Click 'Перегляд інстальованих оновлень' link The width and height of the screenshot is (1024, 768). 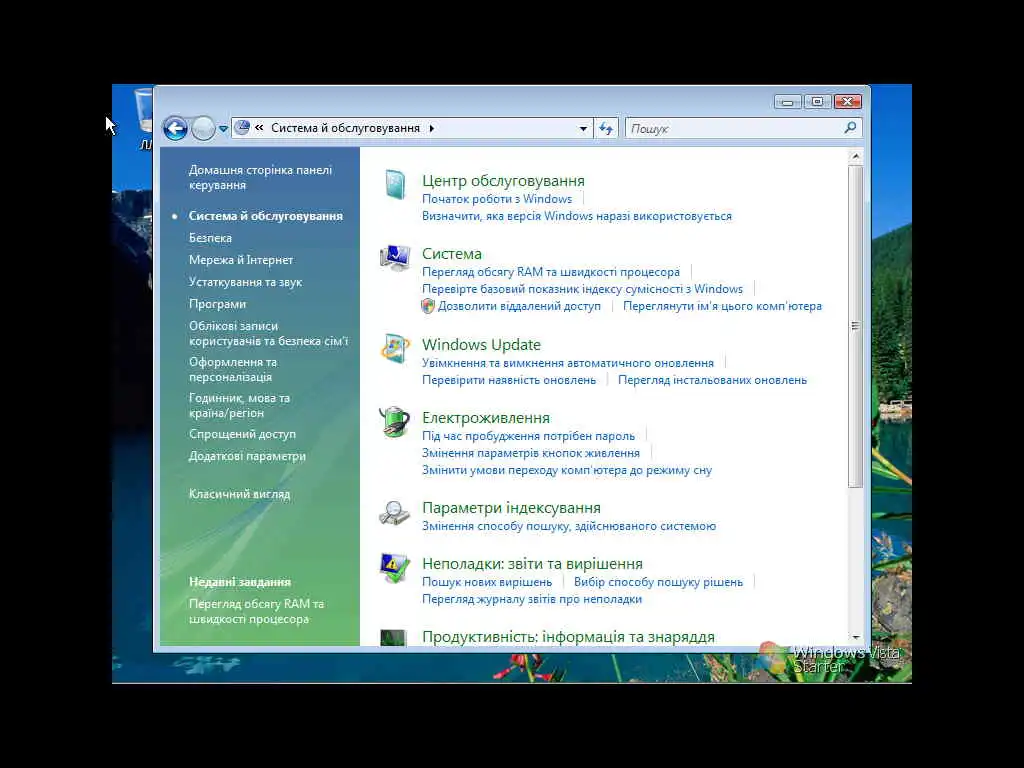coord(712,380)
